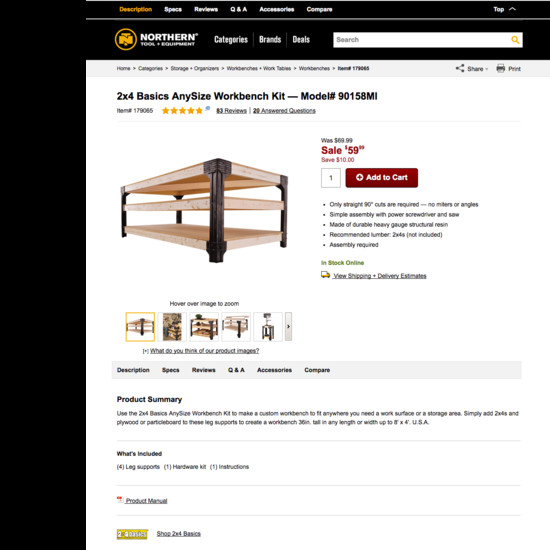Click the quantity input field
Image resolution: width=550 pixels, height=550 pixels.
(x=331, y=178)
